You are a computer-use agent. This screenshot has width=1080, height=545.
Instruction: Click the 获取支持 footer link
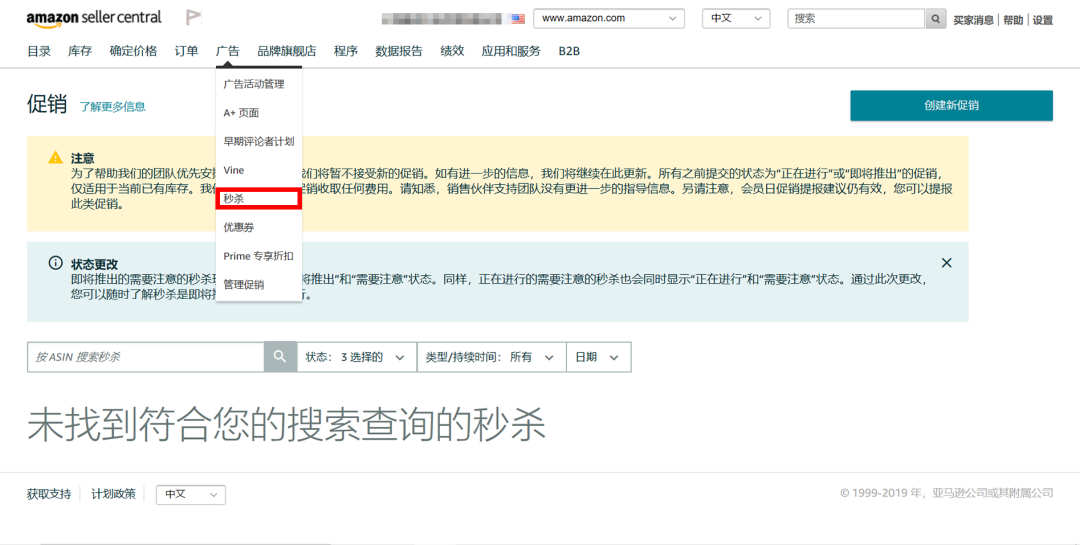click(x=49, y=494)
